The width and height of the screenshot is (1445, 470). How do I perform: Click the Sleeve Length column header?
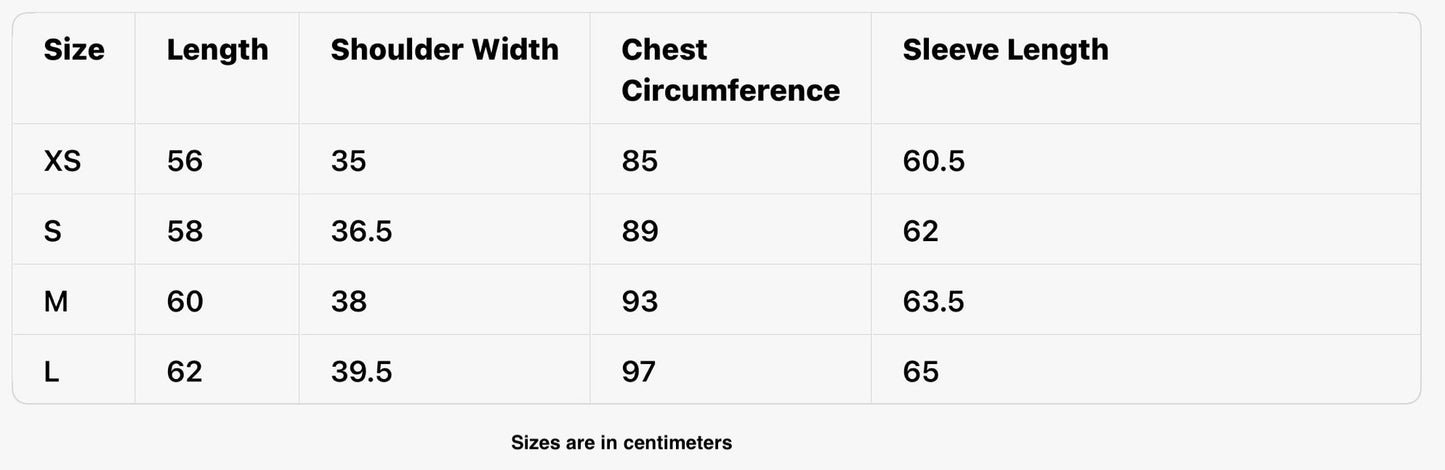(1005, 50)
